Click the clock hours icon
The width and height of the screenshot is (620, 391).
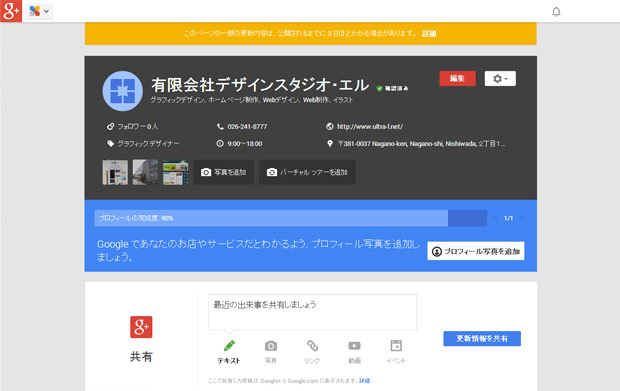220,144
